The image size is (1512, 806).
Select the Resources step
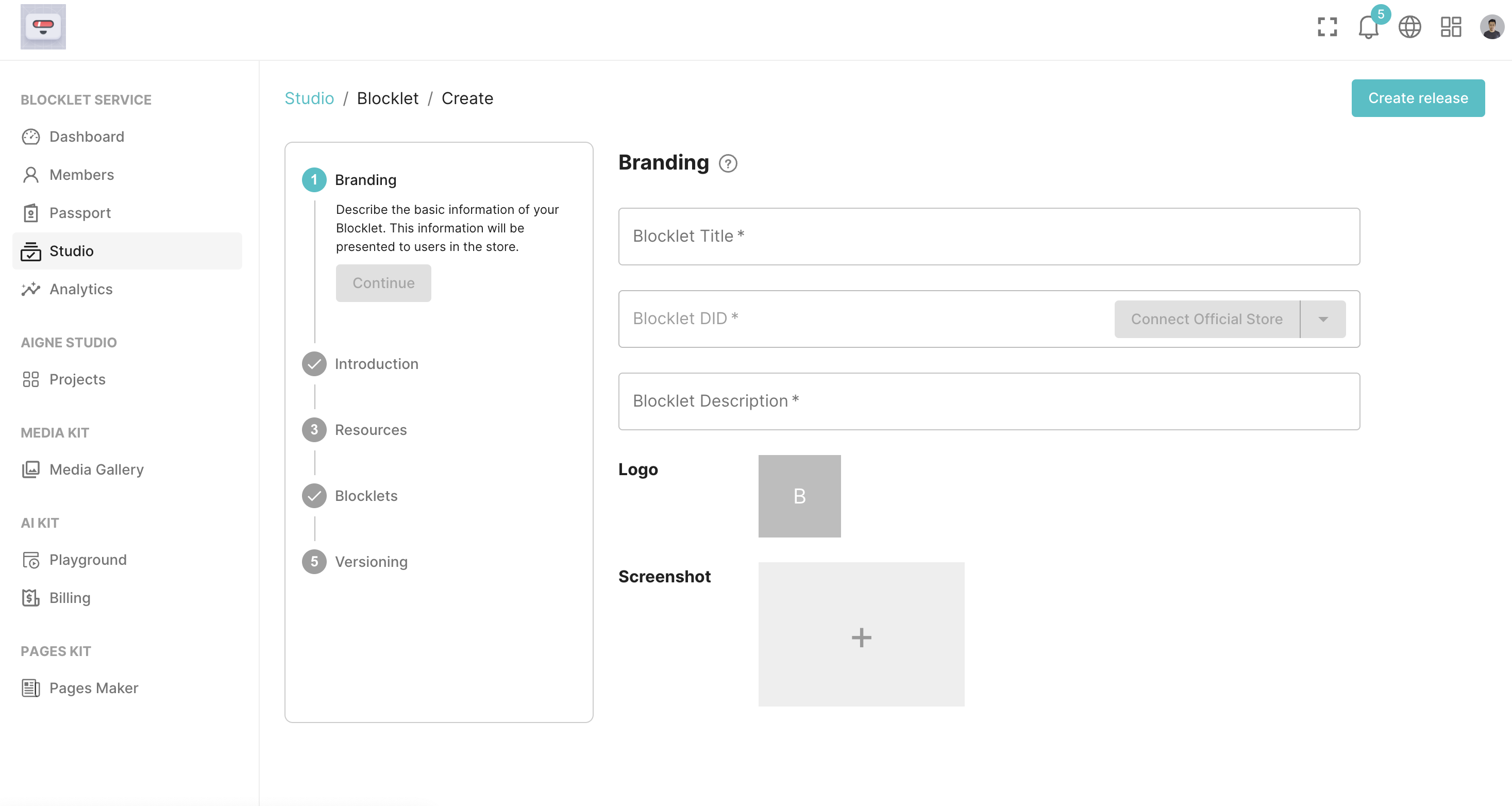tap(371, 430)
